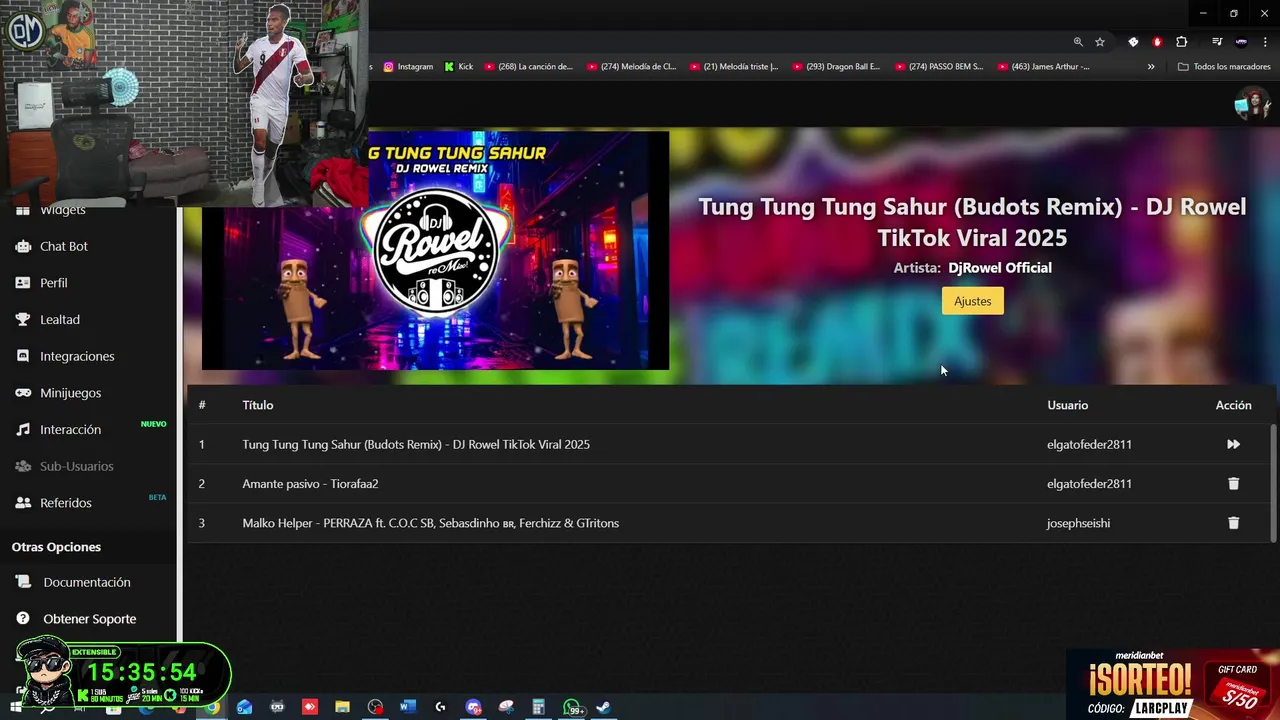
Task: Open the Instagram bookmark
Action: (408, 67)
